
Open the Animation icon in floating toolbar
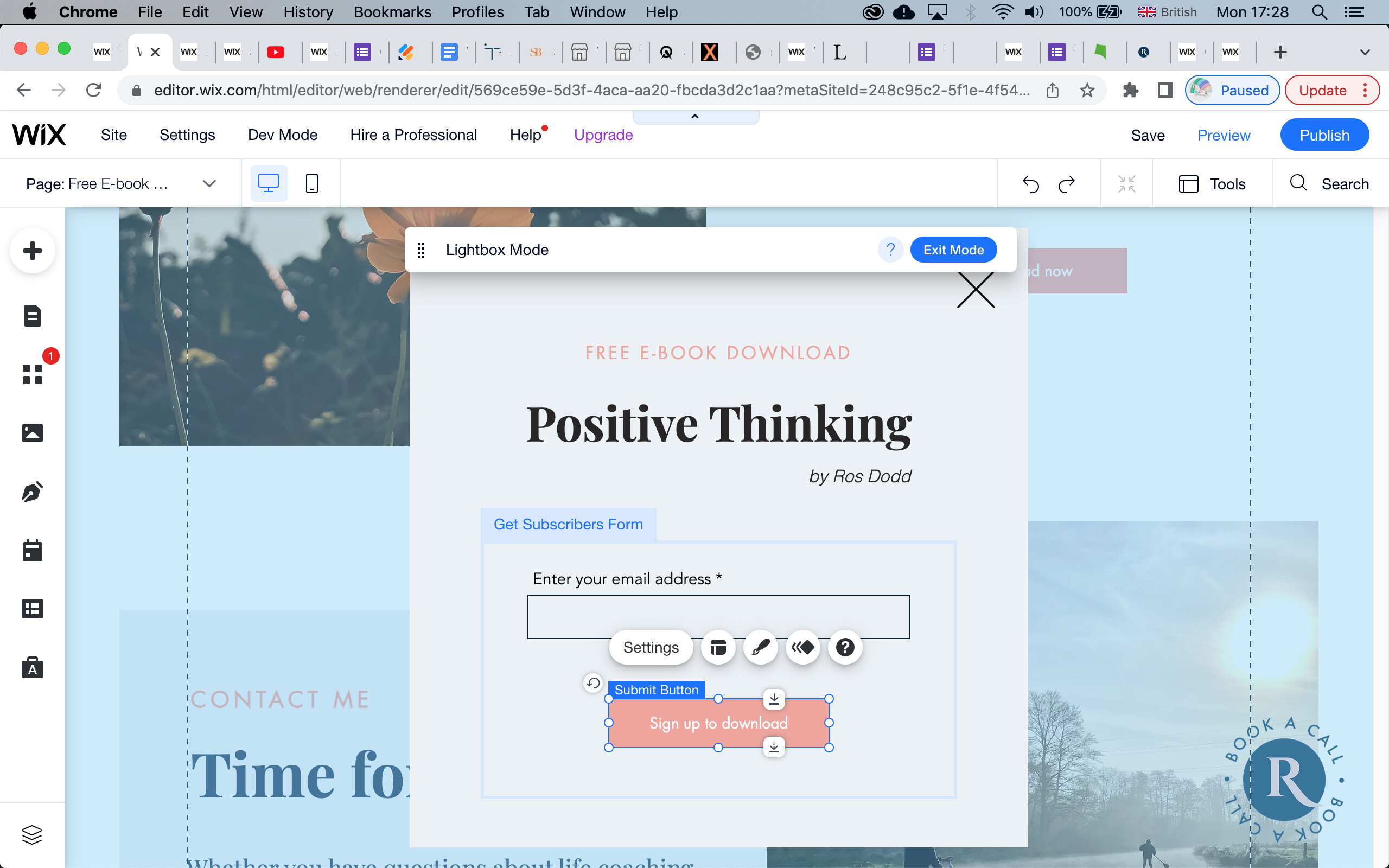pos(802,648)
